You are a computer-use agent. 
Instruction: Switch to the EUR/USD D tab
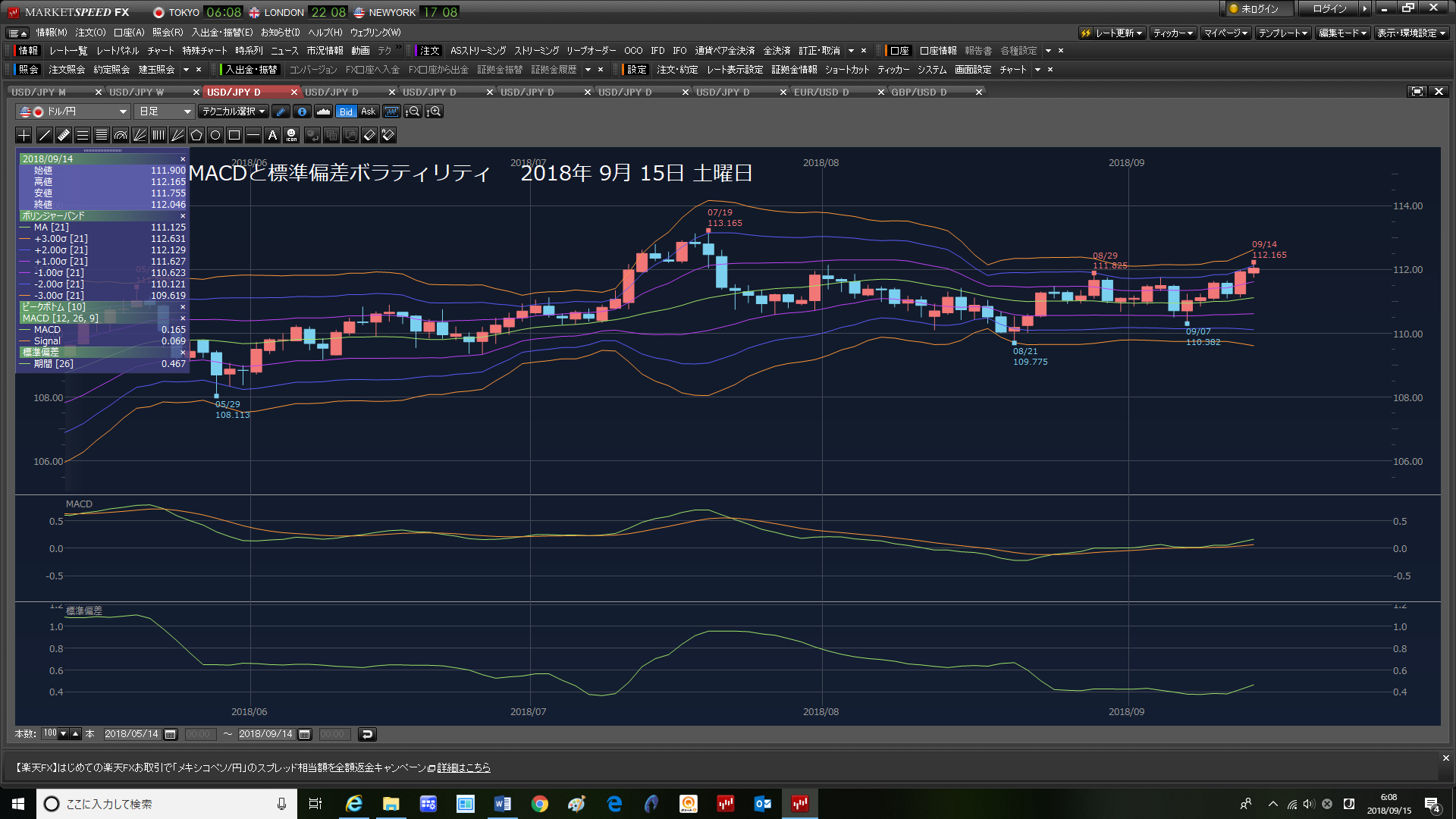coord(821,93)
